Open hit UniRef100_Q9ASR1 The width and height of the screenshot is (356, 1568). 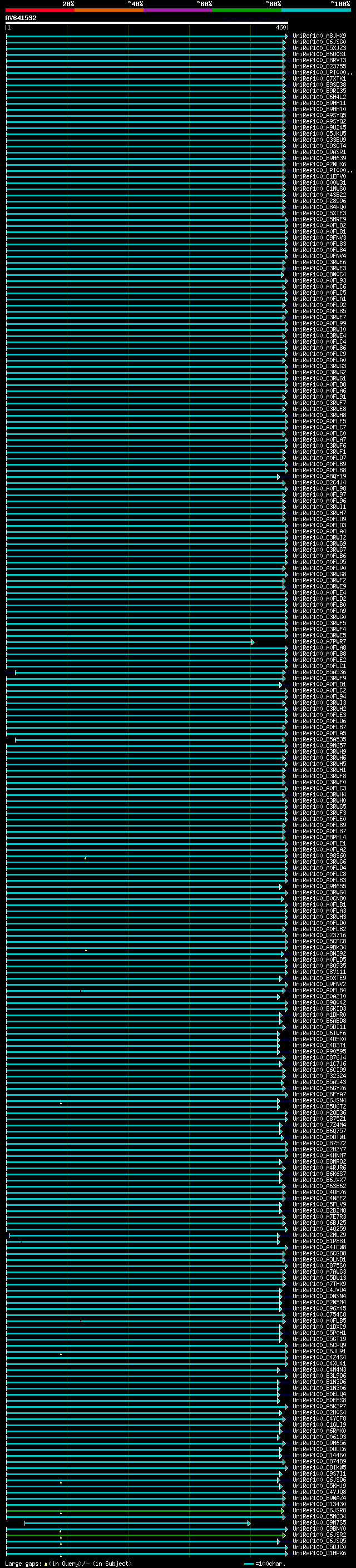coord(319,152)
